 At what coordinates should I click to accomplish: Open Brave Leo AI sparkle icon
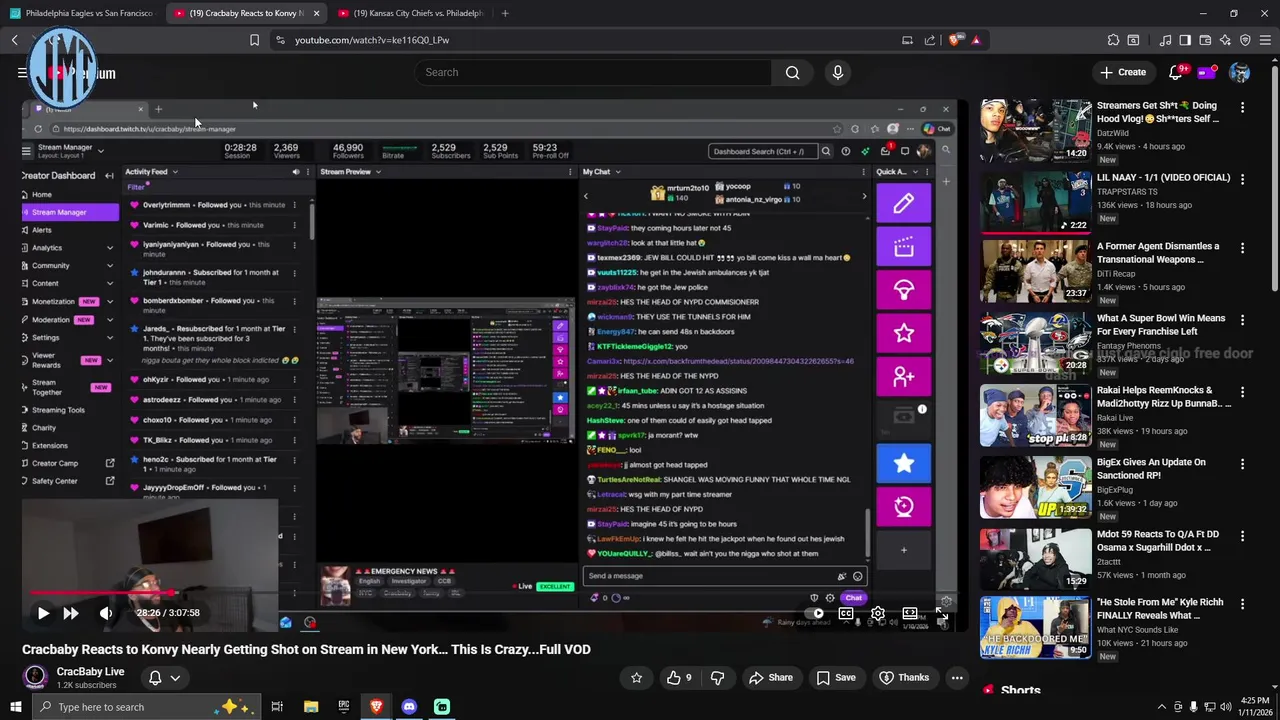(x=1225, y=40)
